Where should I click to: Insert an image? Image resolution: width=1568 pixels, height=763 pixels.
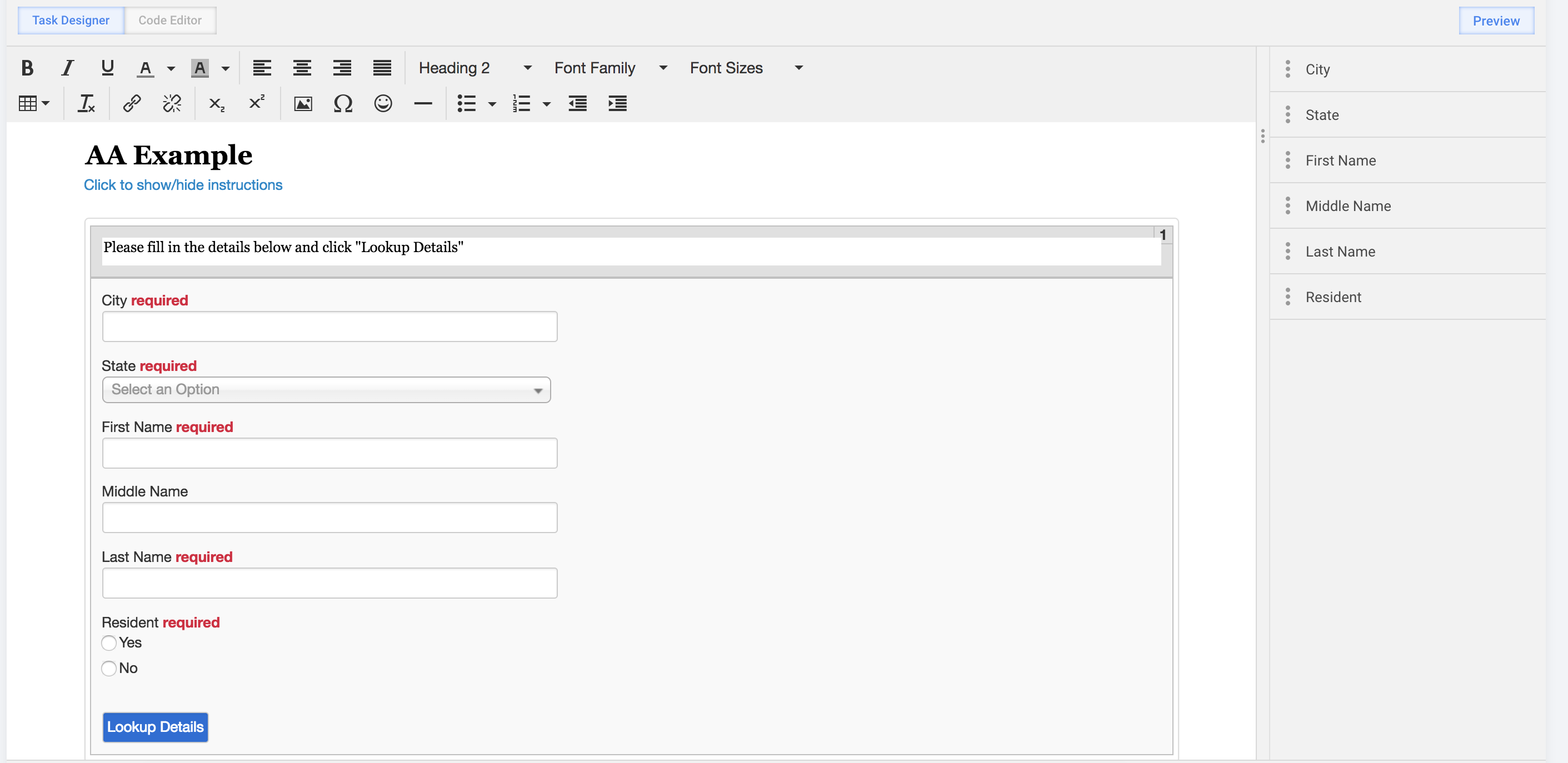[303, 103]
